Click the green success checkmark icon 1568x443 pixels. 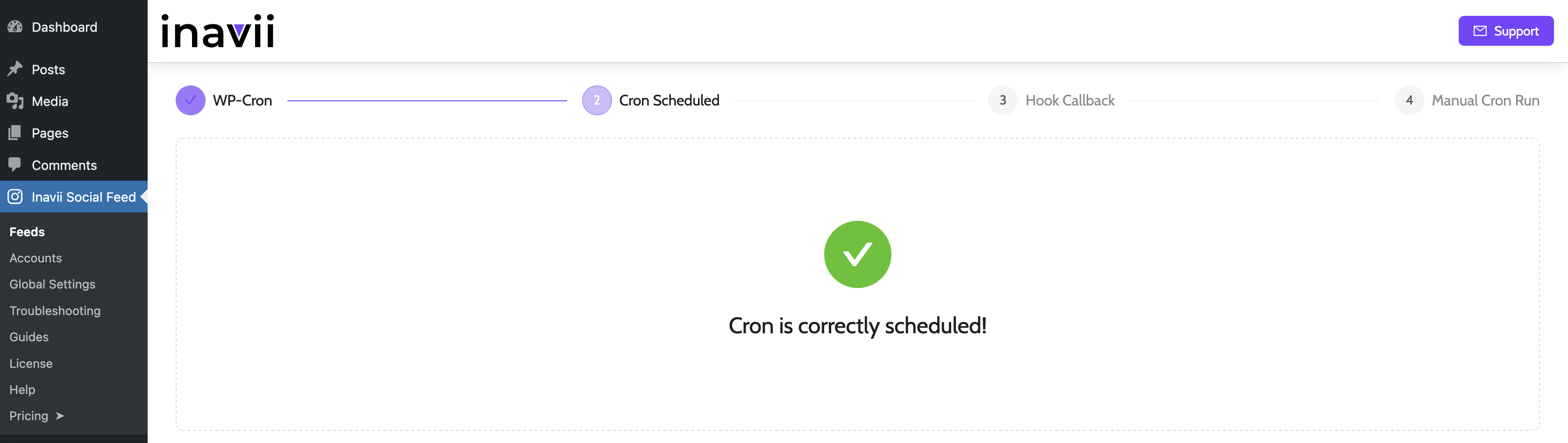click(x=857, y=254)
